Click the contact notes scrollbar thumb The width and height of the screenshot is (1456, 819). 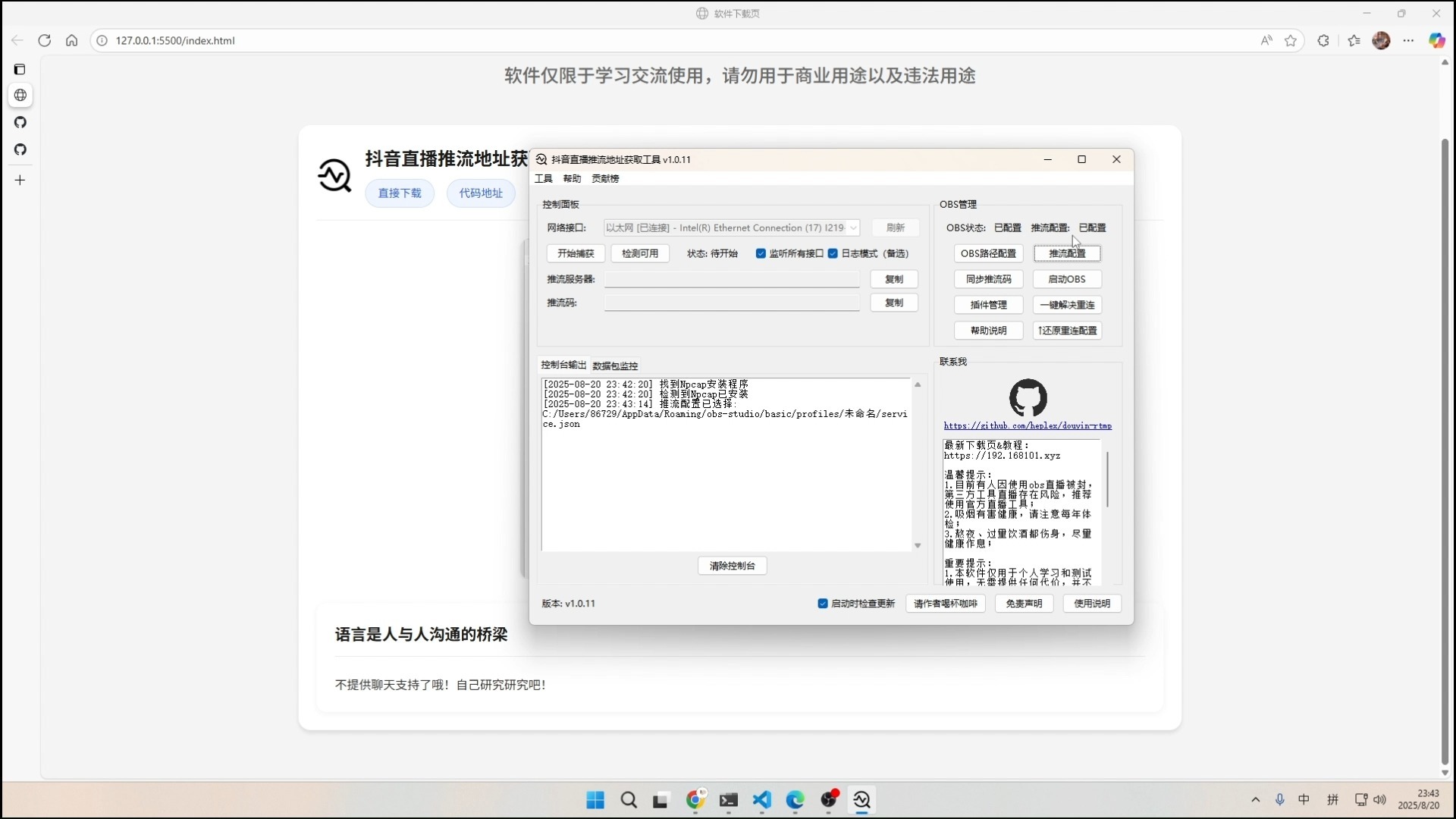tap(1107, 479)
